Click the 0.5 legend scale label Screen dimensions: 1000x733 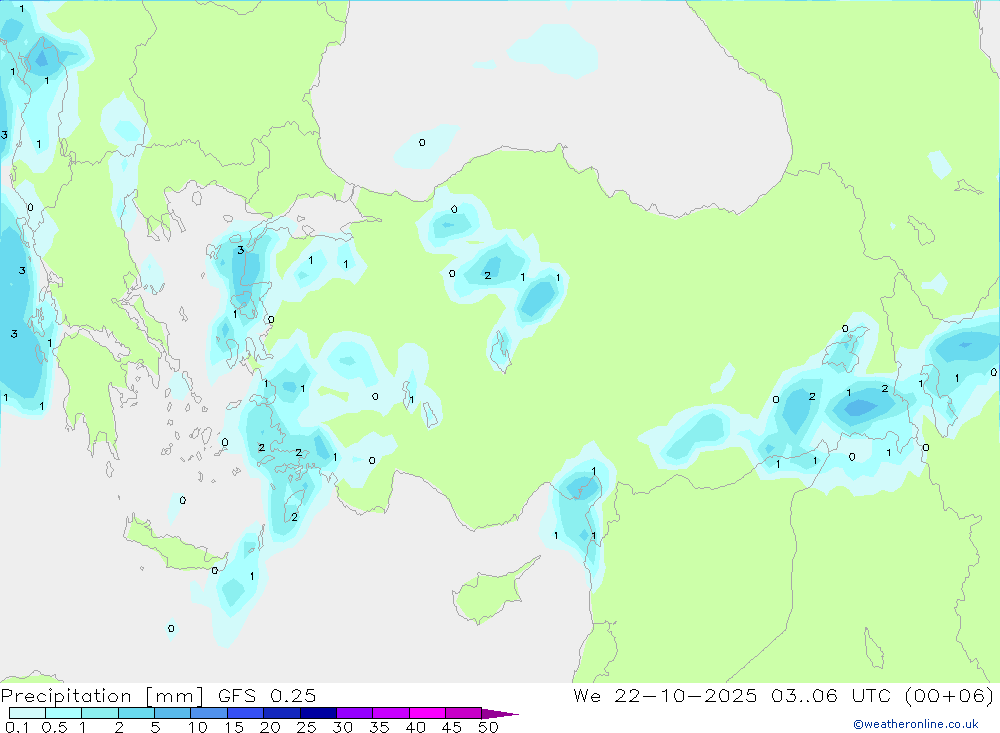point(54,727)
